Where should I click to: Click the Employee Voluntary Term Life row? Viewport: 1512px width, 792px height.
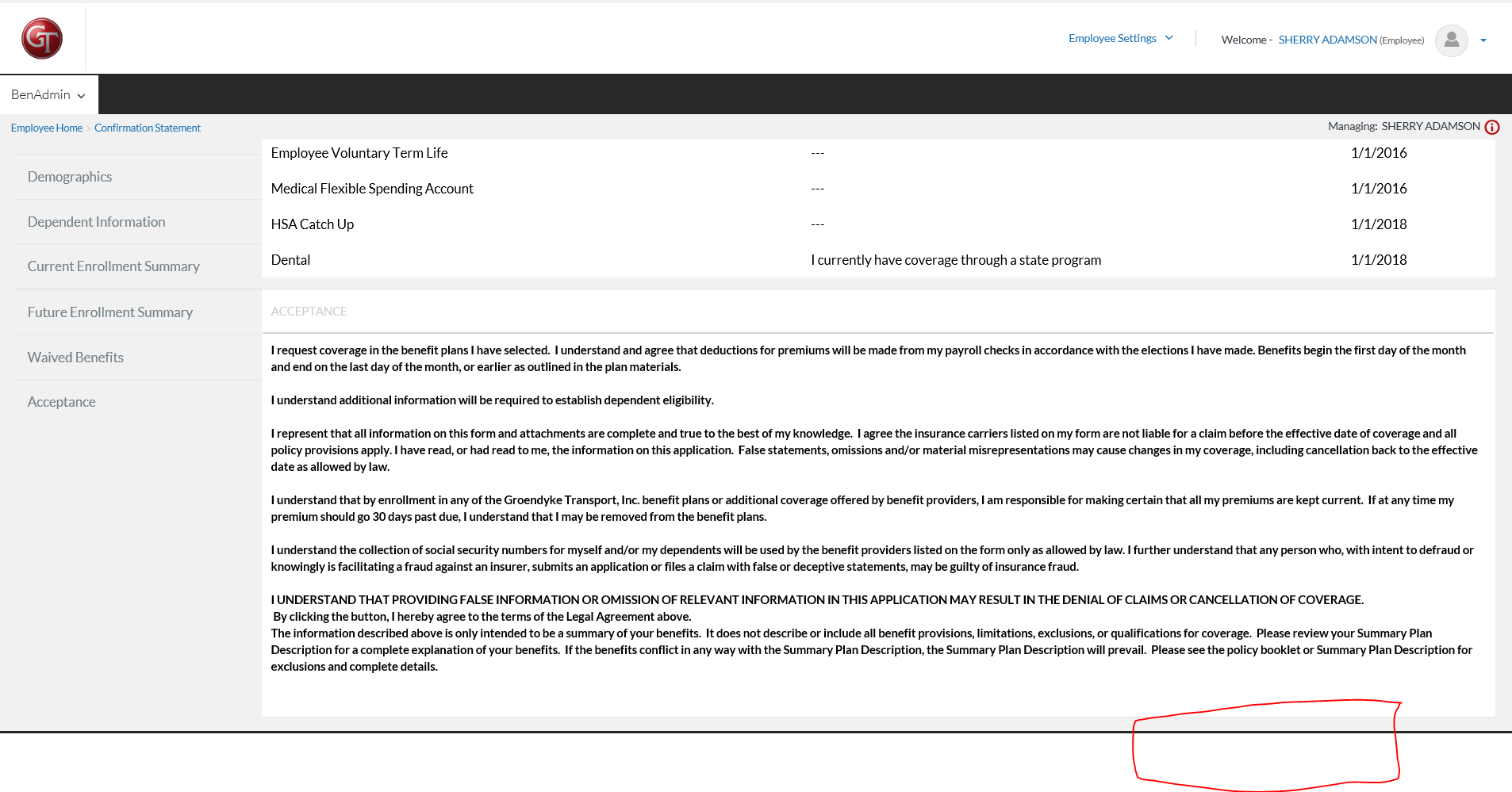pos(359,153)
